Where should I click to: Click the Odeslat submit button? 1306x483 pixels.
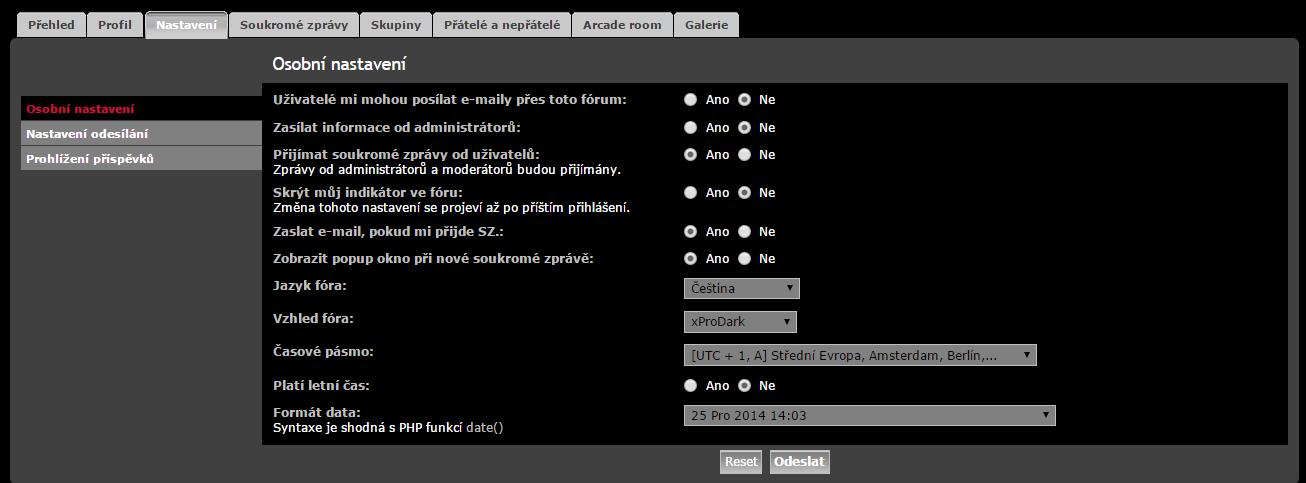799,462
